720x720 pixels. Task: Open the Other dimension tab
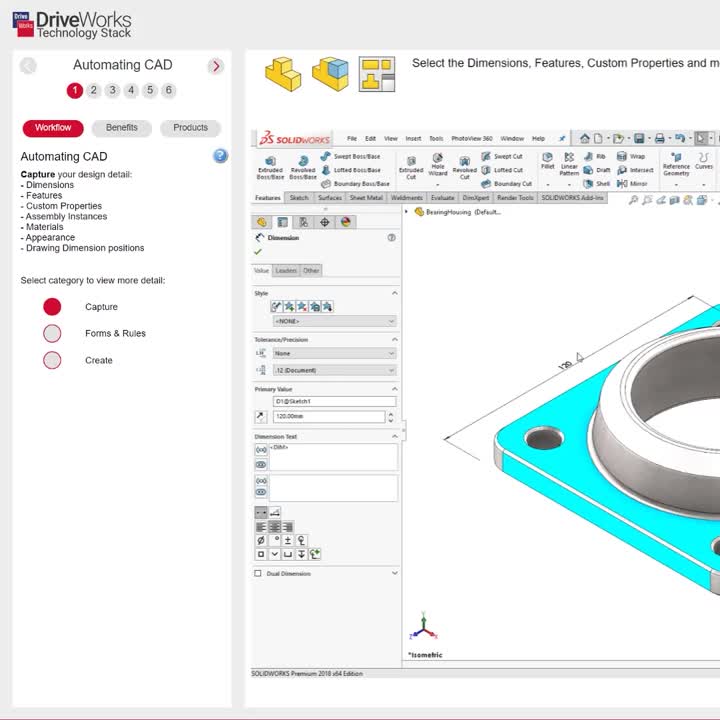[x=311, y=270]
